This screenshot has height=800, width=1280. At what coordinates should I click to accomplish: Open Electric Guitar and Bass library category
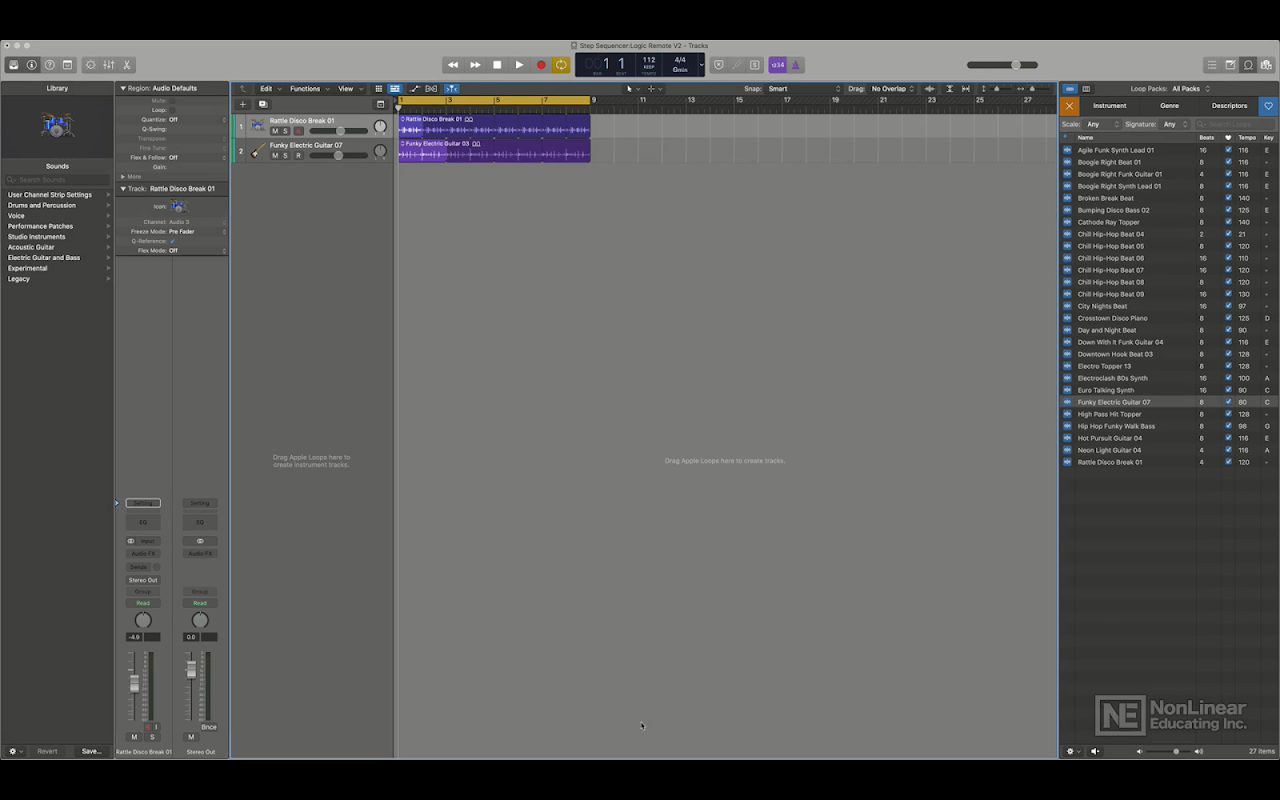pyautogui.click(x=57, y=258)
